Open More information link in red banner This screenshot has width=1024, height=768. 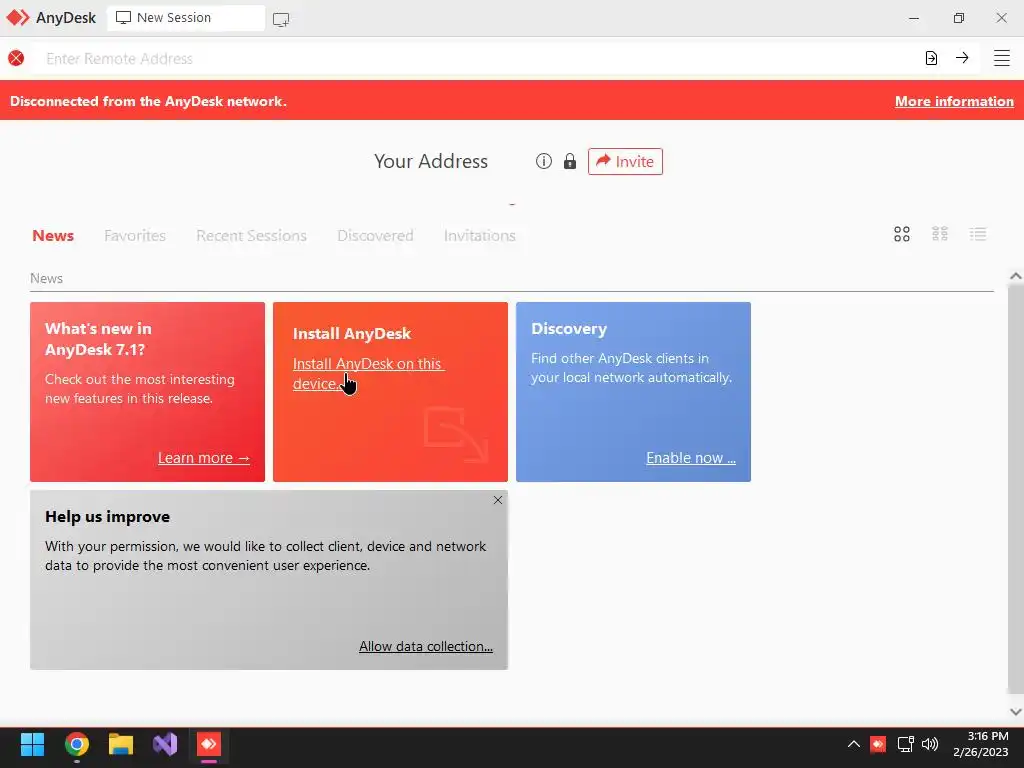[x=954, y=101]
